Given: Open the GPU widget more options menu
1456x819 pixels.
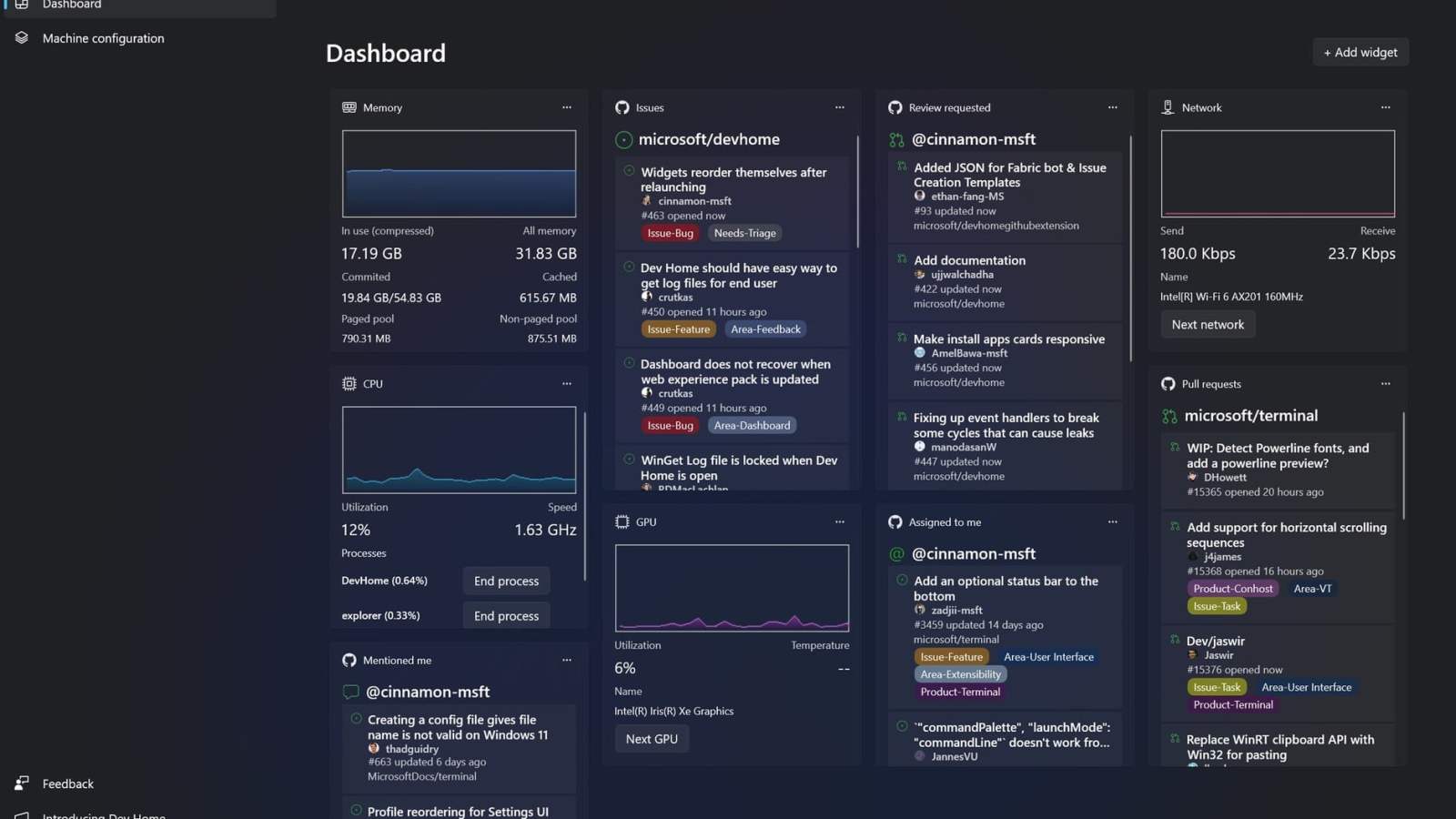Looking at the screenshot, I should coord(839,522).
